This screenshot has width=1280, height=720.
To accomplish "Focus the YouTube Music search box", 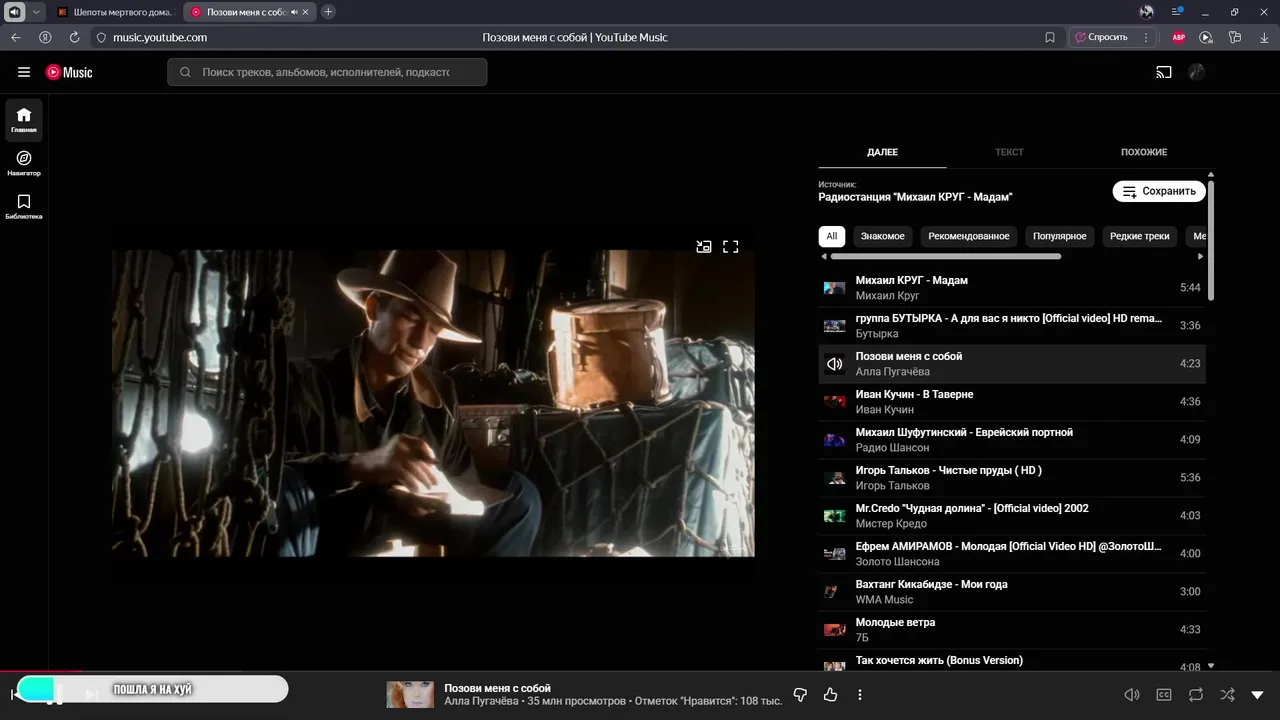I will point(327,72).
